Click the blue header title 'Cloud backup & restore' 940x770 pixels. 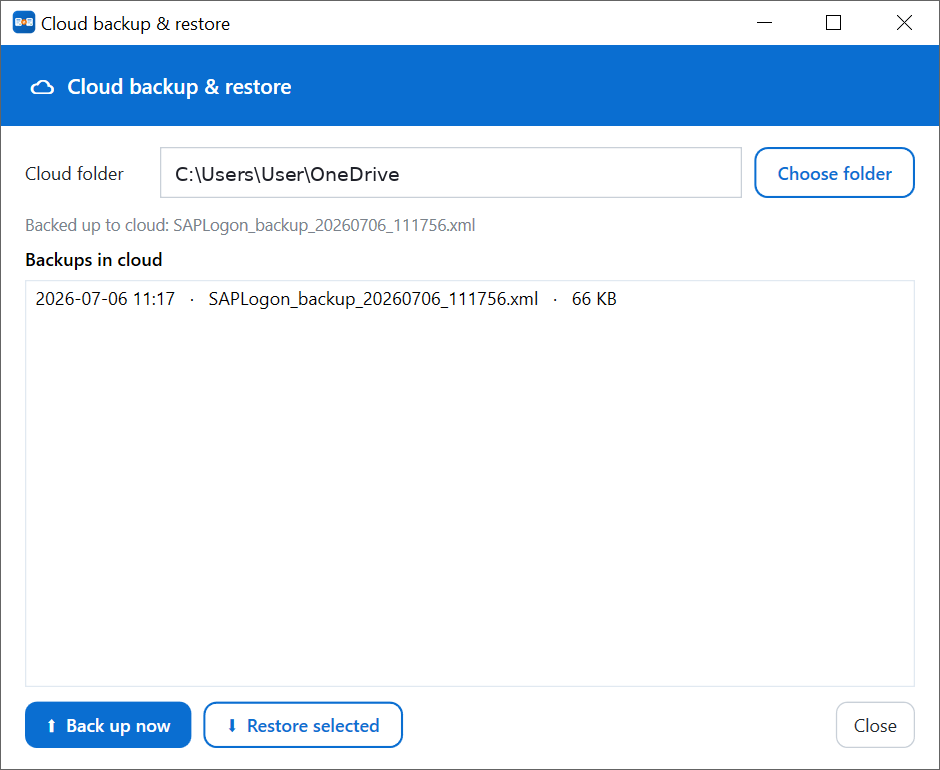[x=179, y=87]
